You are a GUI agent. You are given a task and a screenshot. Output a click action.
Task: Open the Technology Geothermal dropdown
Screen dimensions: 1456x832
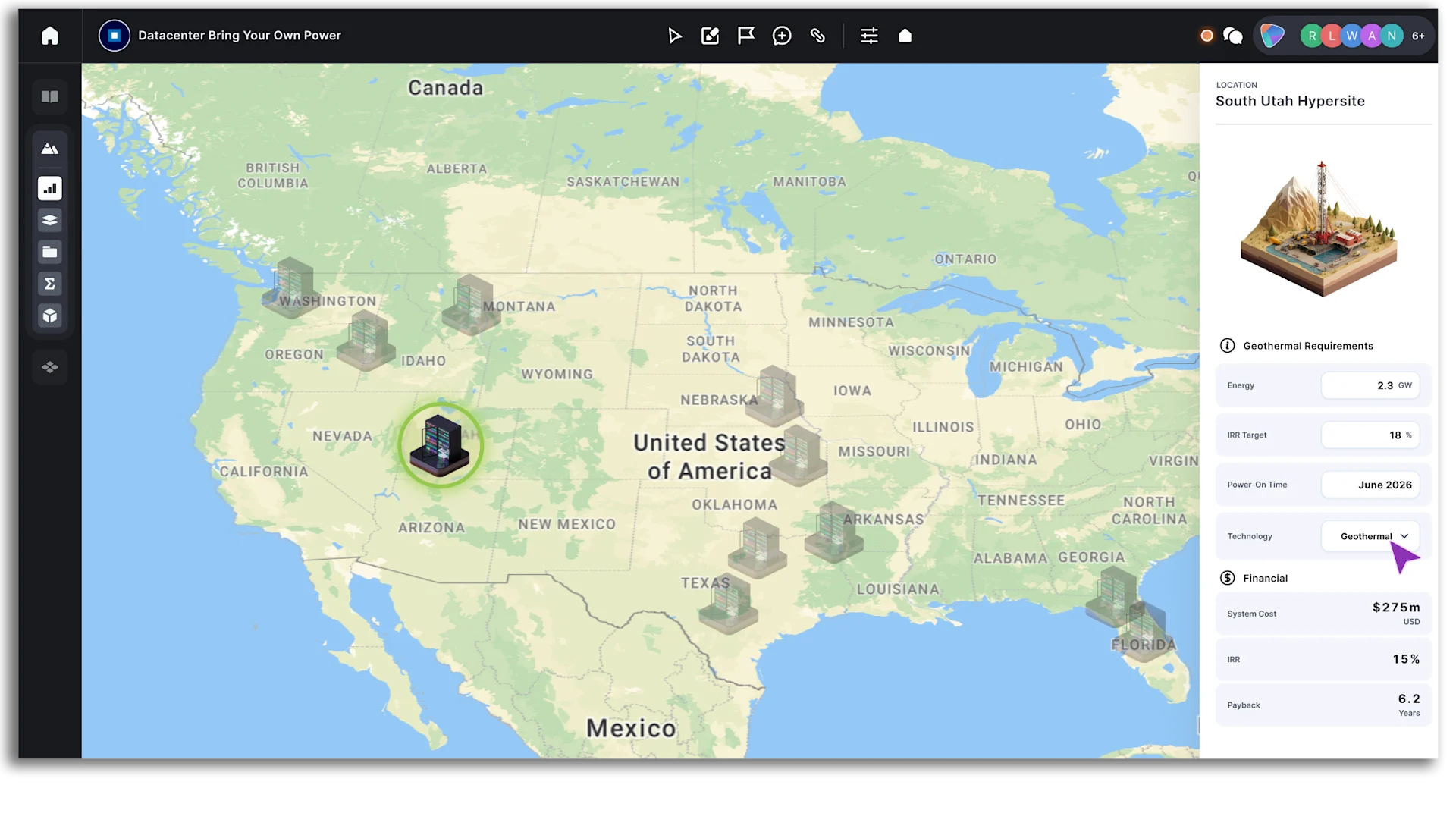click(x=1370, y=536)
